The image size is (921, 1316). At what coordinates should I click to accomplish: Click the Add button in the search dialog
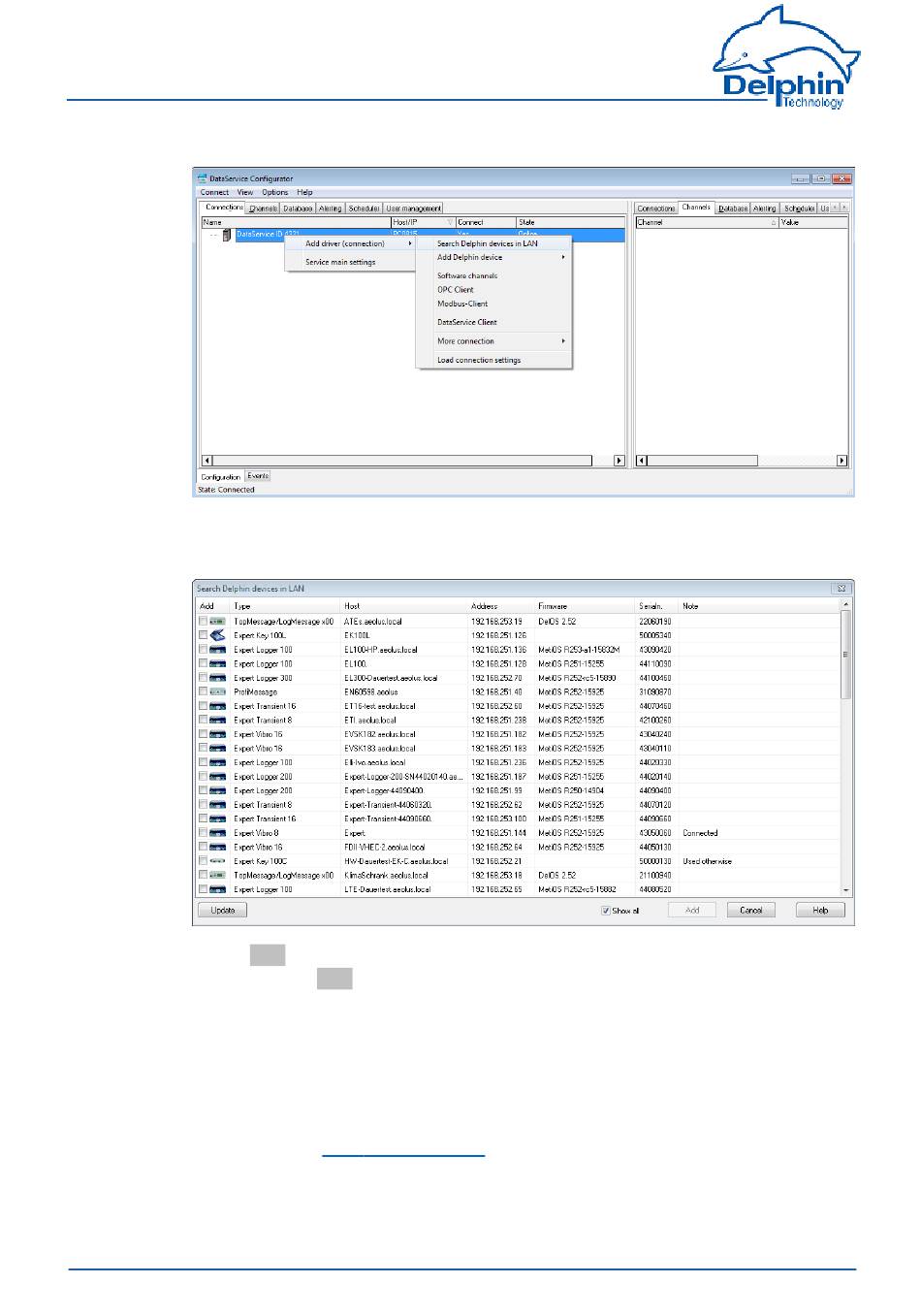click(x=692, y=911)
